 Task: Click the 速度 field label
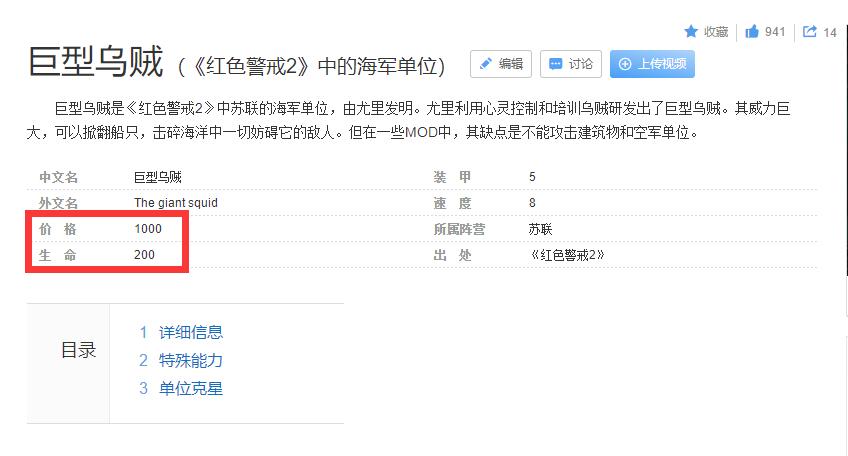[x=453, y=203]
